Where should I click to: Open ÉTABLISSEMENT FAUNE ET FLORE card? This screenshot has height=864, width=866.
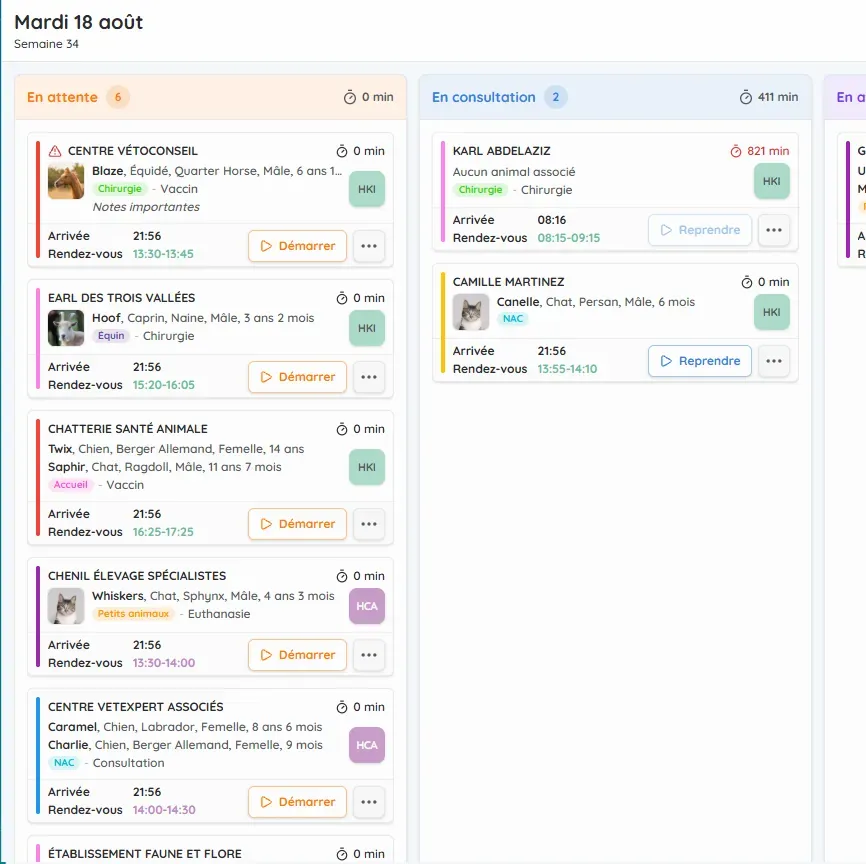click(x=210, y=851)
